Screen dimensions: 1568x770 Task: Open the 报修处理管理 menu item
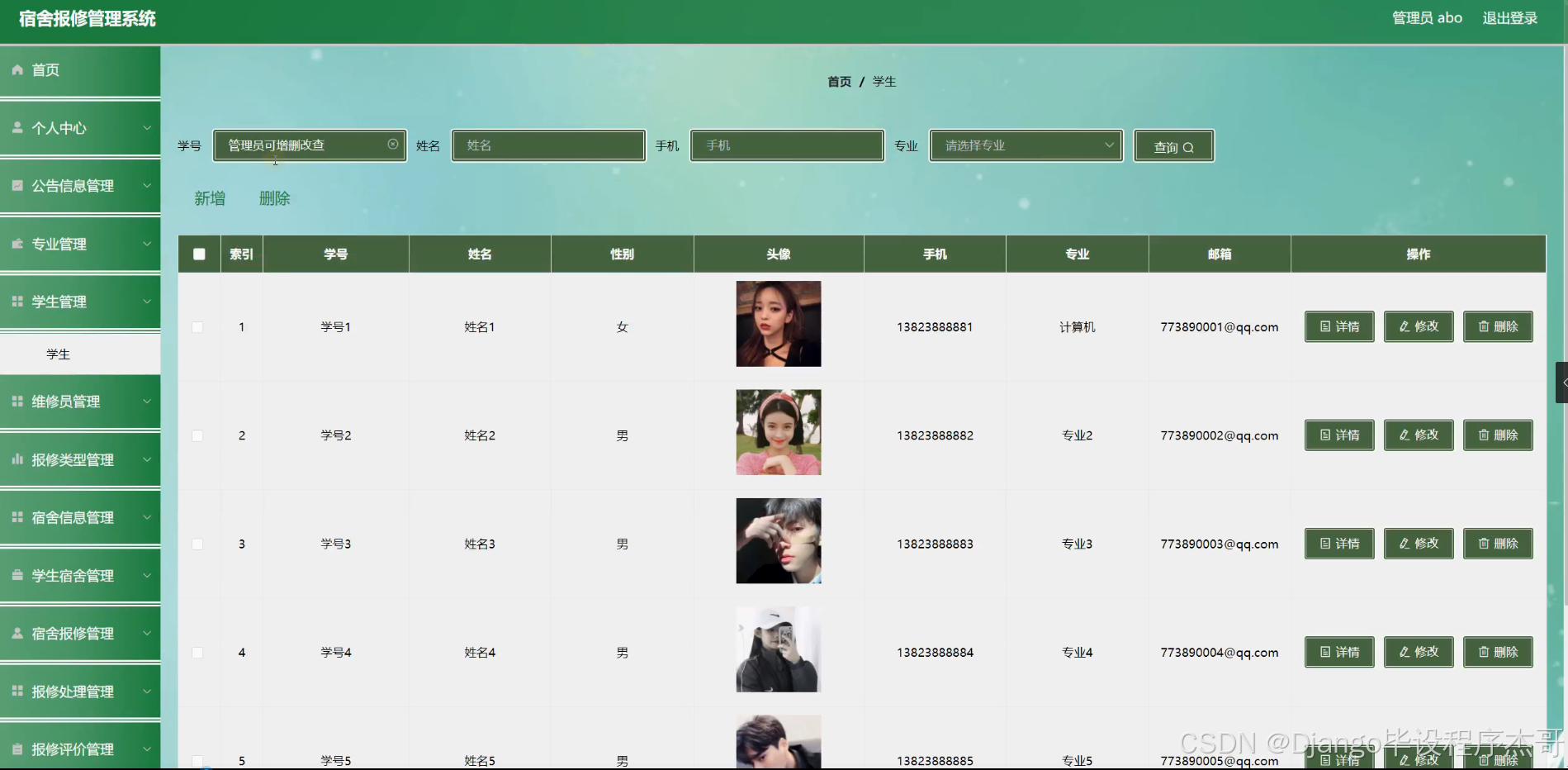[x=80, y=692]
